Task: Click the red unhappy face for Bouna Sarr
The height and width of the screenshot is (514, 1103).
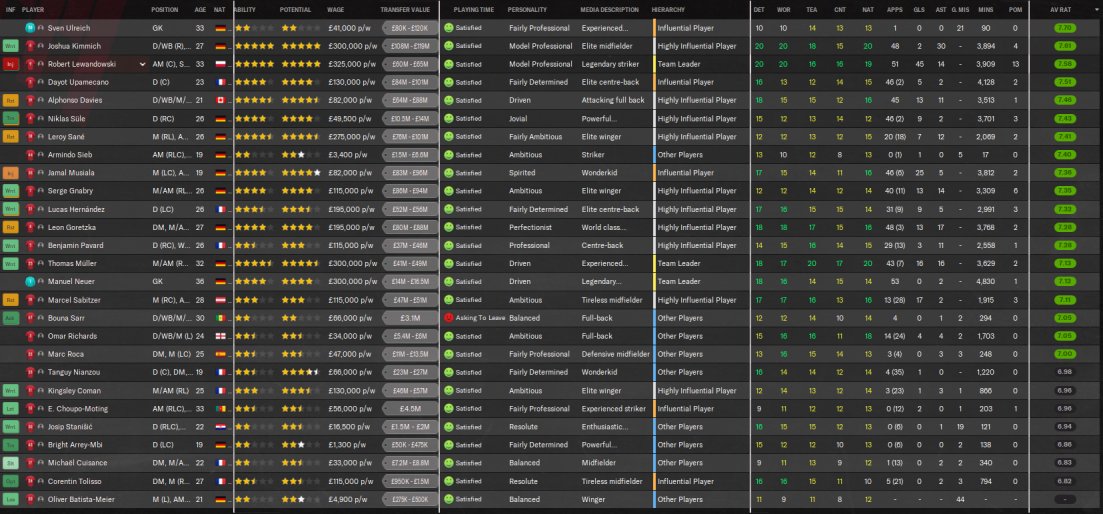Action: [449, 318]
